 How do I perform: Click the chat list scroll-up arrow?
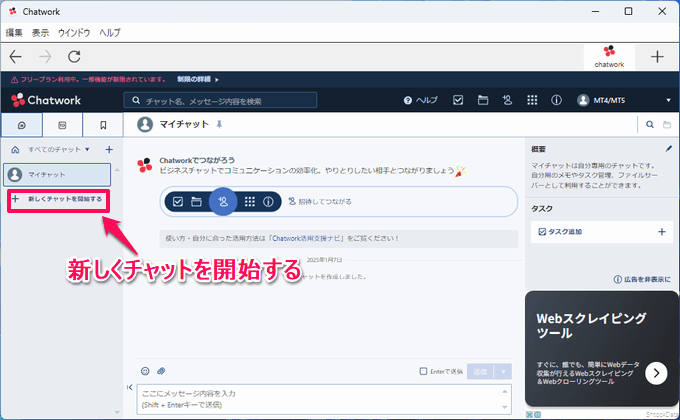click(x=117, y=170)
